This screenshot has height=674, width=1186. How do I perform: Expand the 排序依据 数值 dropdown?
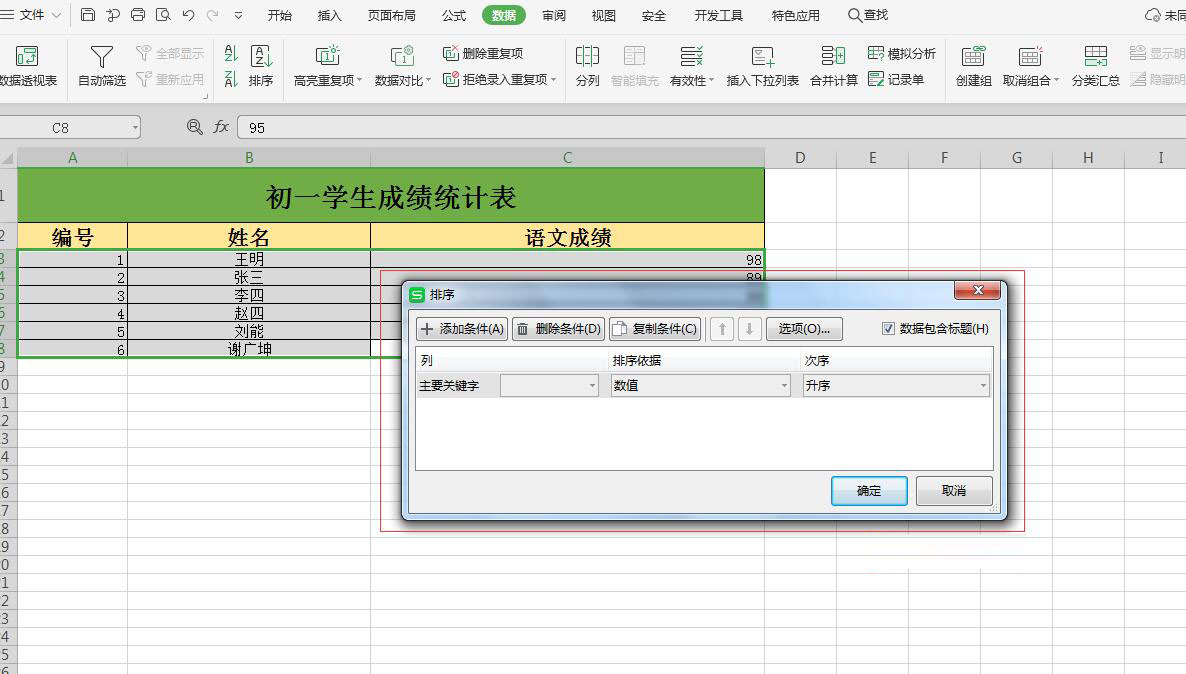[700, 386]
